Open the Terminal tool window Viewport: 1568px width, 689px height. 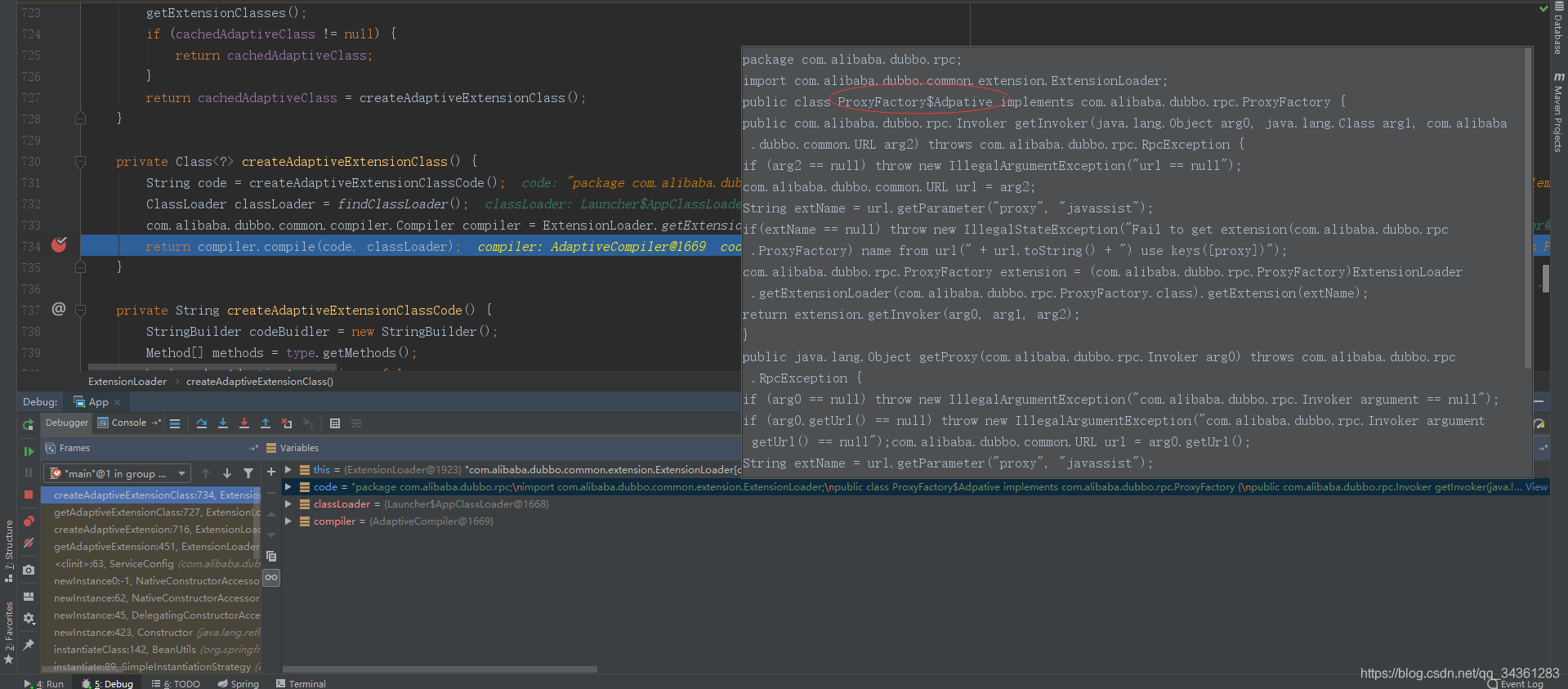pyautogui.click(x=301, y=683)
